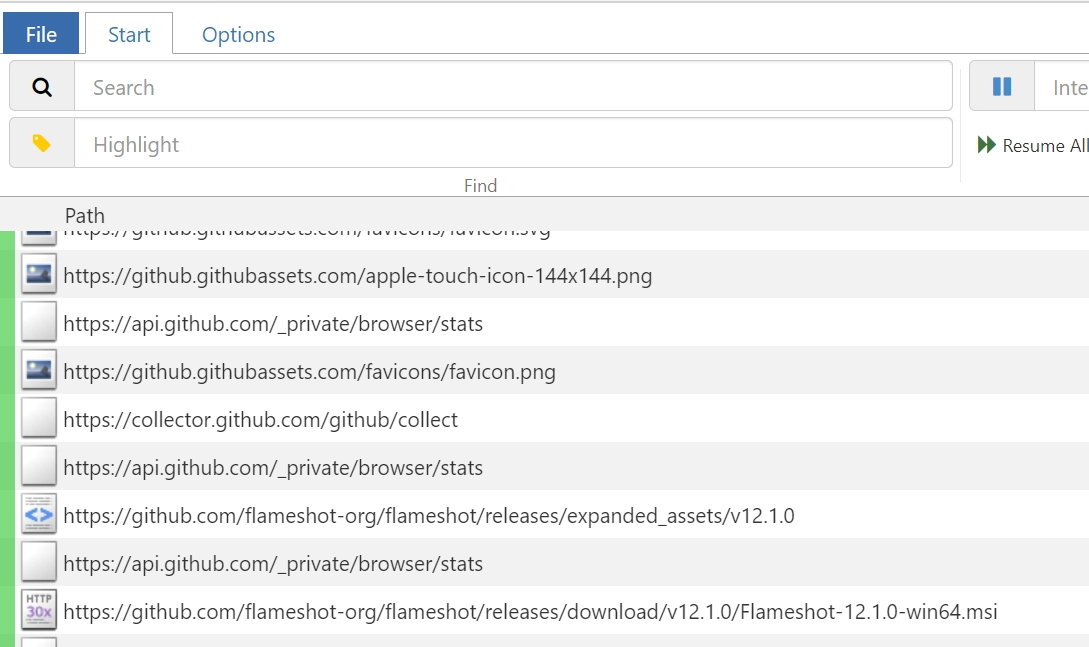
Task: Click the blank document icon on the first browser stats request
Action: (36, 322)
